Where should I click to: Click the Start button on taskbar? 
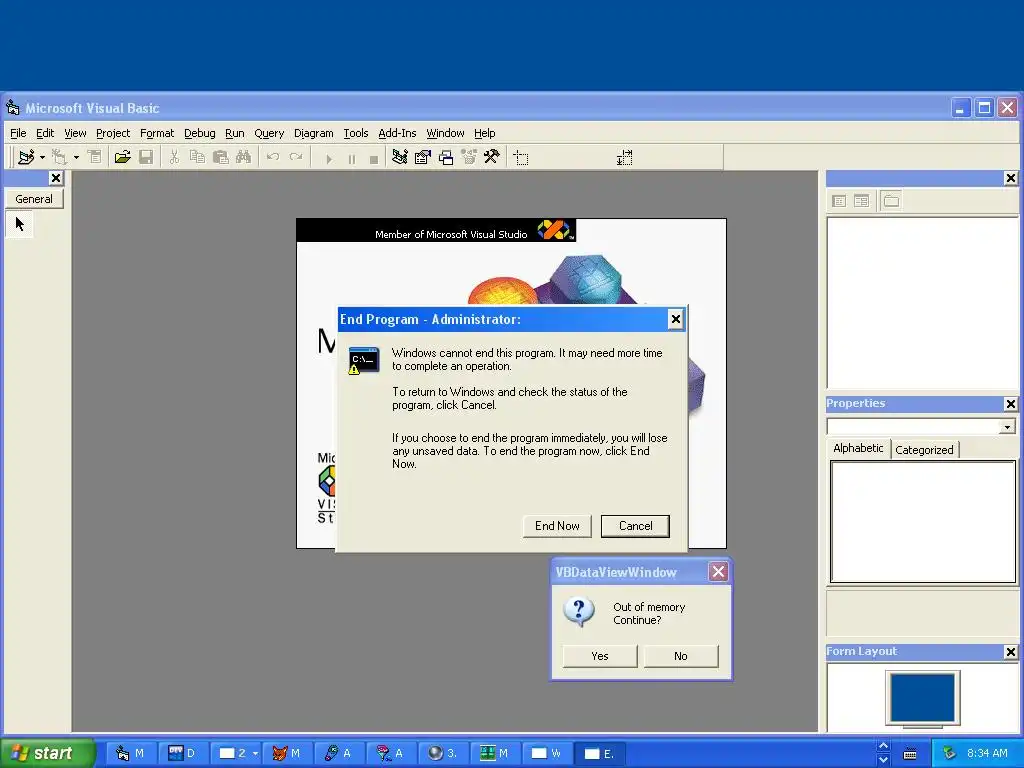[x=48, y=754]
